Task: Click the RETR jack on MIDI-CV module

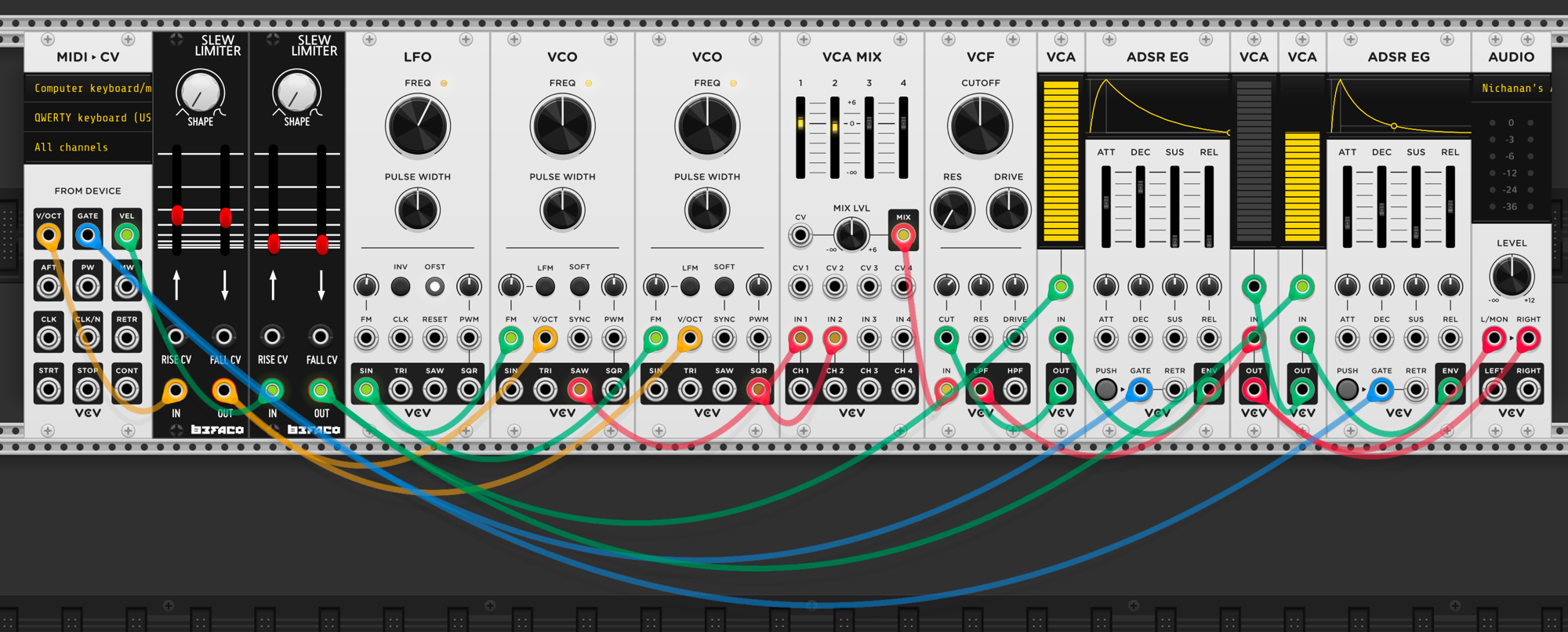Action: 126,338
